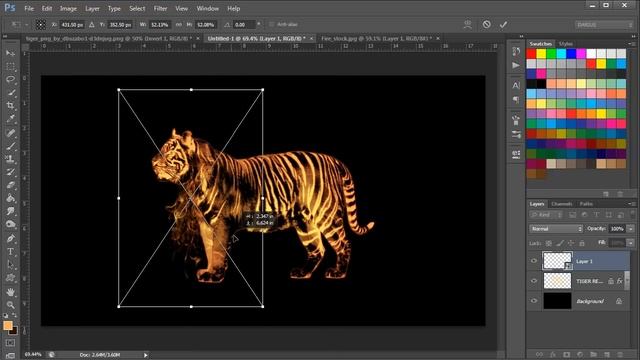Open the Clone Source panel icon
Screen dimensions: 640x360
(516, 154)
